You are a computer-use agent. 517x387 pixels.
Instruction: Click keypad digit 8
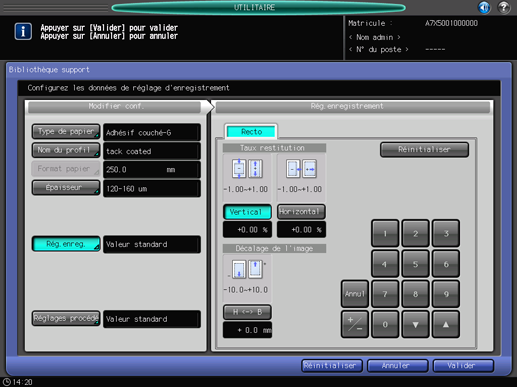[x=415, y=294]
